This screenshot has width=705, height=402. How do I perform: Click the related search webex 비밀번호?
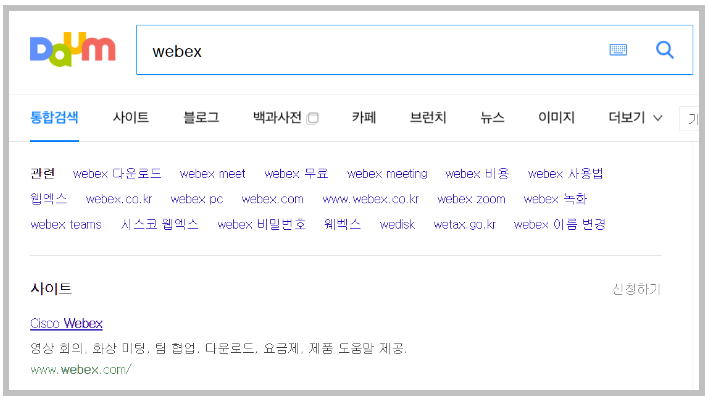click(262, 224)
